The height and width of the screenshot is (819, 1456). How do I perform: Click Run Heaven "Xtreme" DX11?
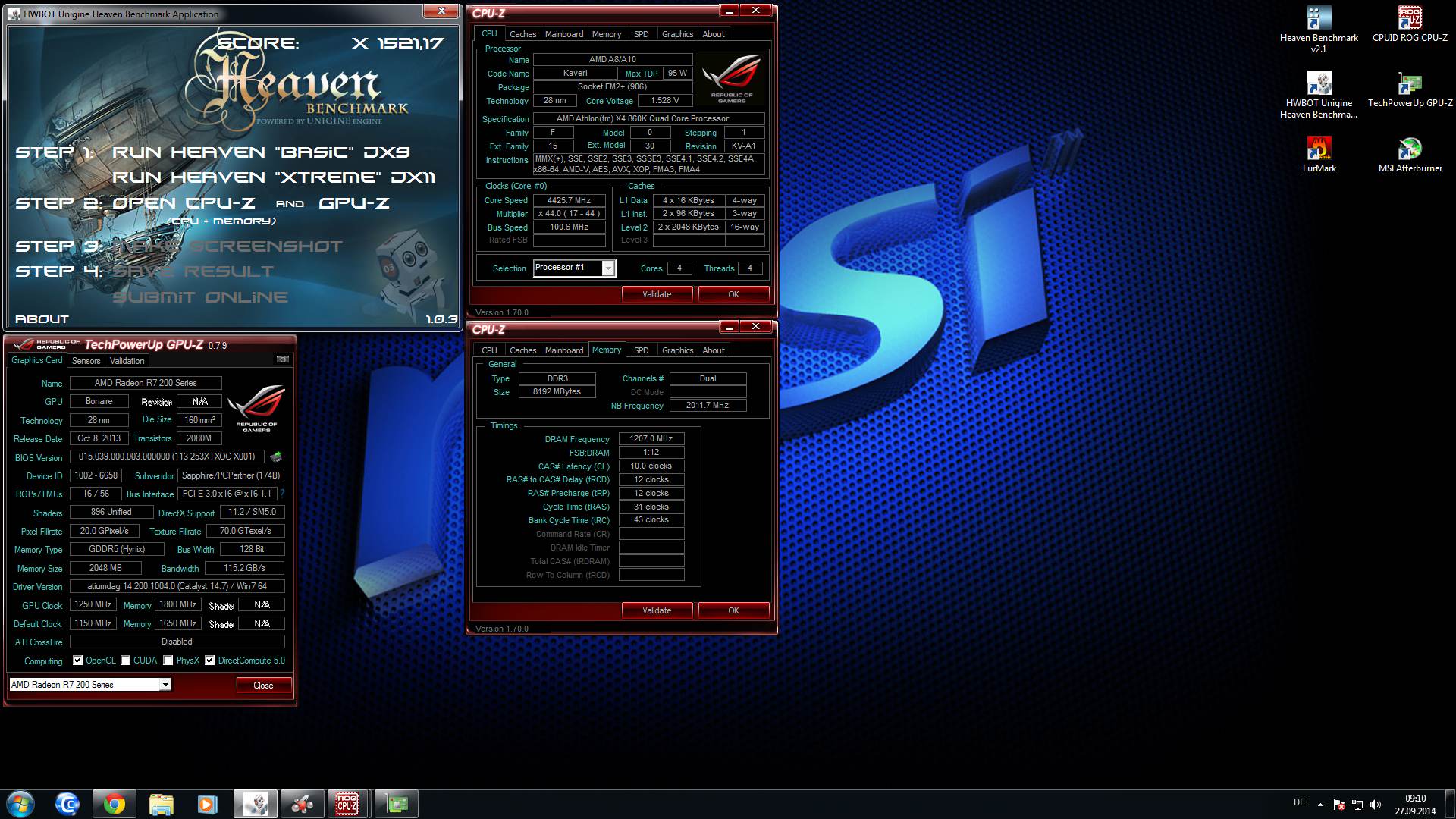pyautogui.click(x=274, y=177)
